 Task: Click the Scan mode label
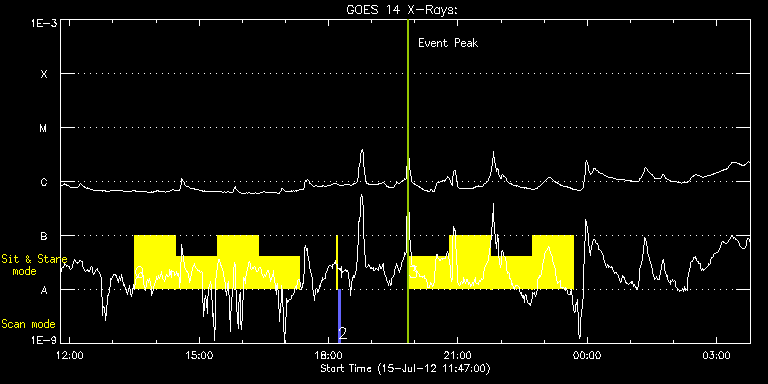(28, 324)
